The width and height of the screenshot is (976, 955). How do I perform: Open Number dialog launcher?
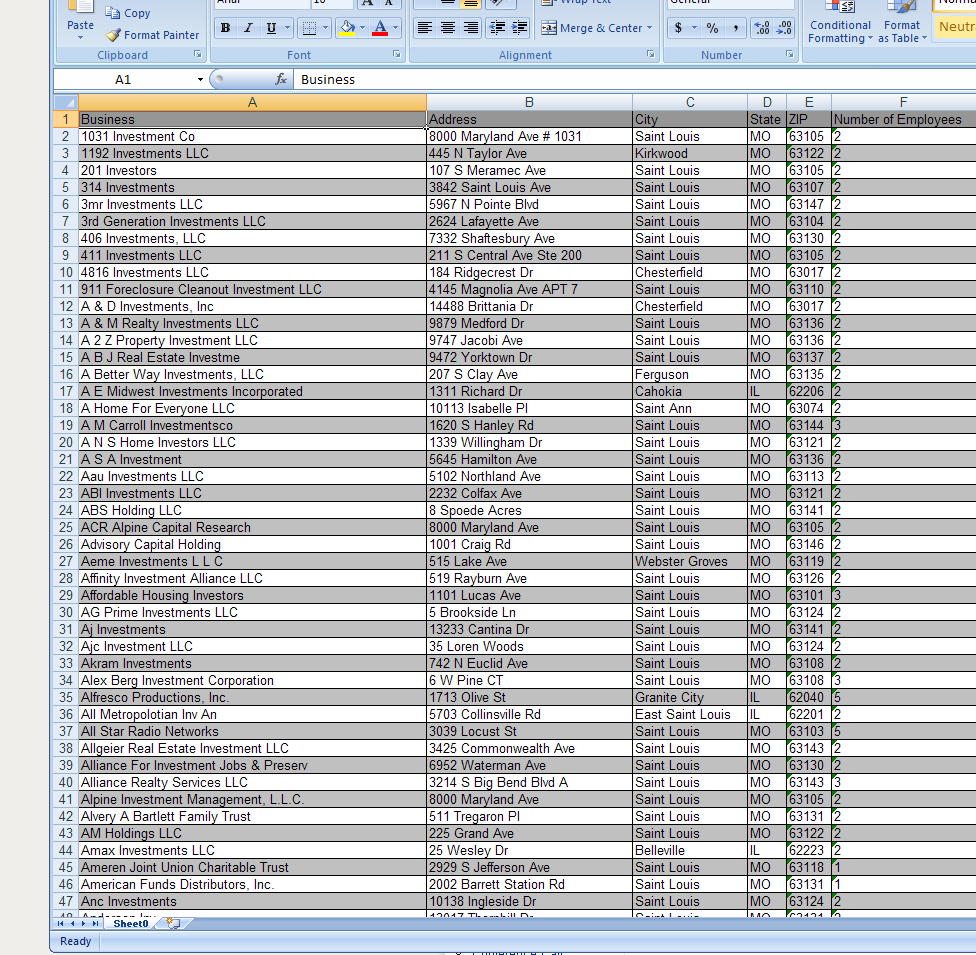coord(789,55)
